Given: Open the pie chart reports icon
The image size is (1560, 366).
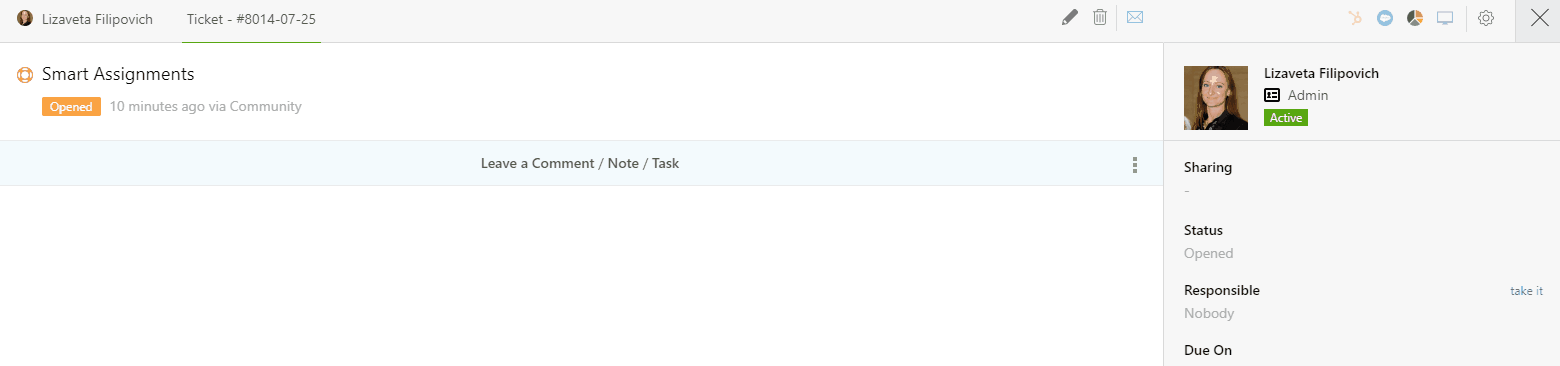Looking at the screenshot, I should click(1415, 18).
